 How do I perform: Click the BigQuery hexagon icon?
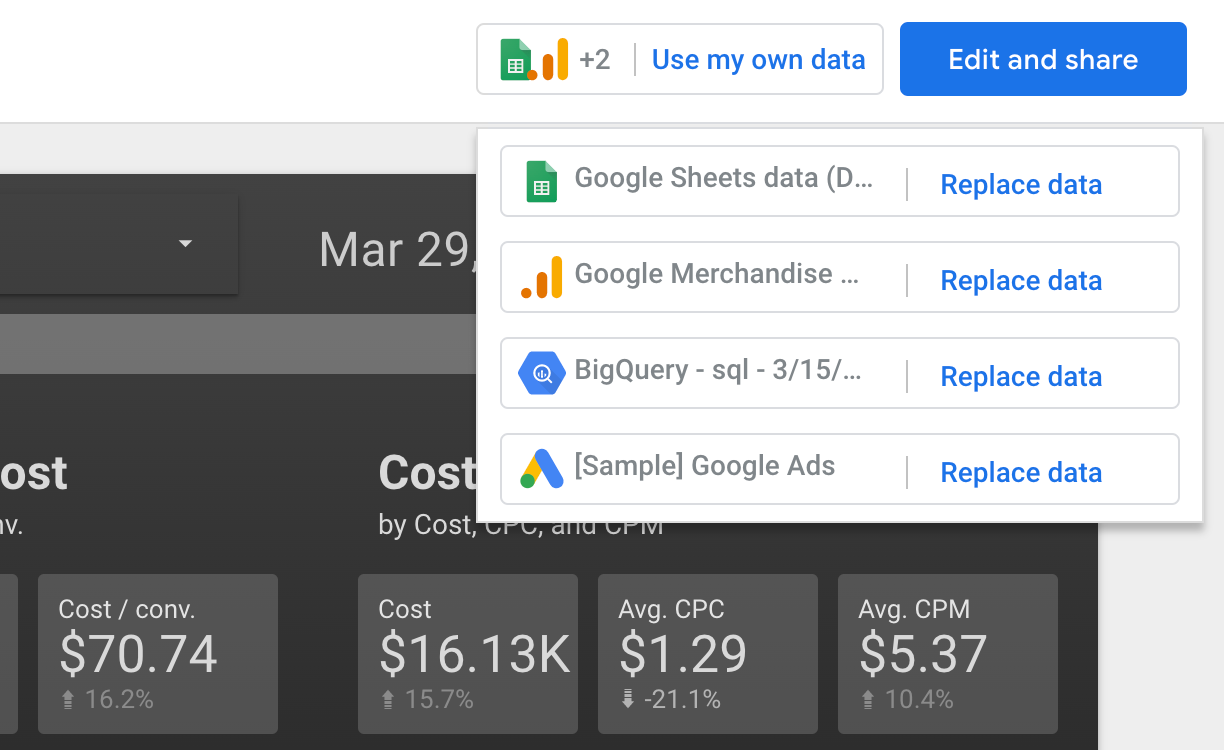coord(541,374)
